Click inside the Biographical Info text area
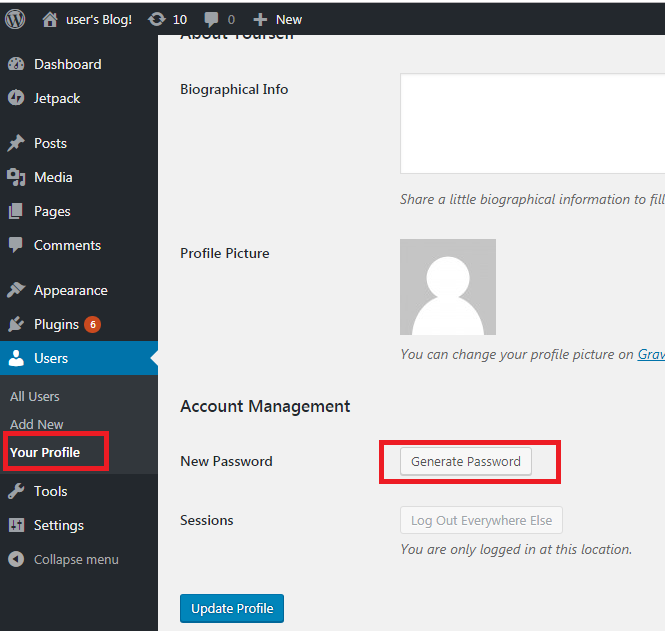The width and height of the screenshot is (665, 631). [x=532, y=123]
